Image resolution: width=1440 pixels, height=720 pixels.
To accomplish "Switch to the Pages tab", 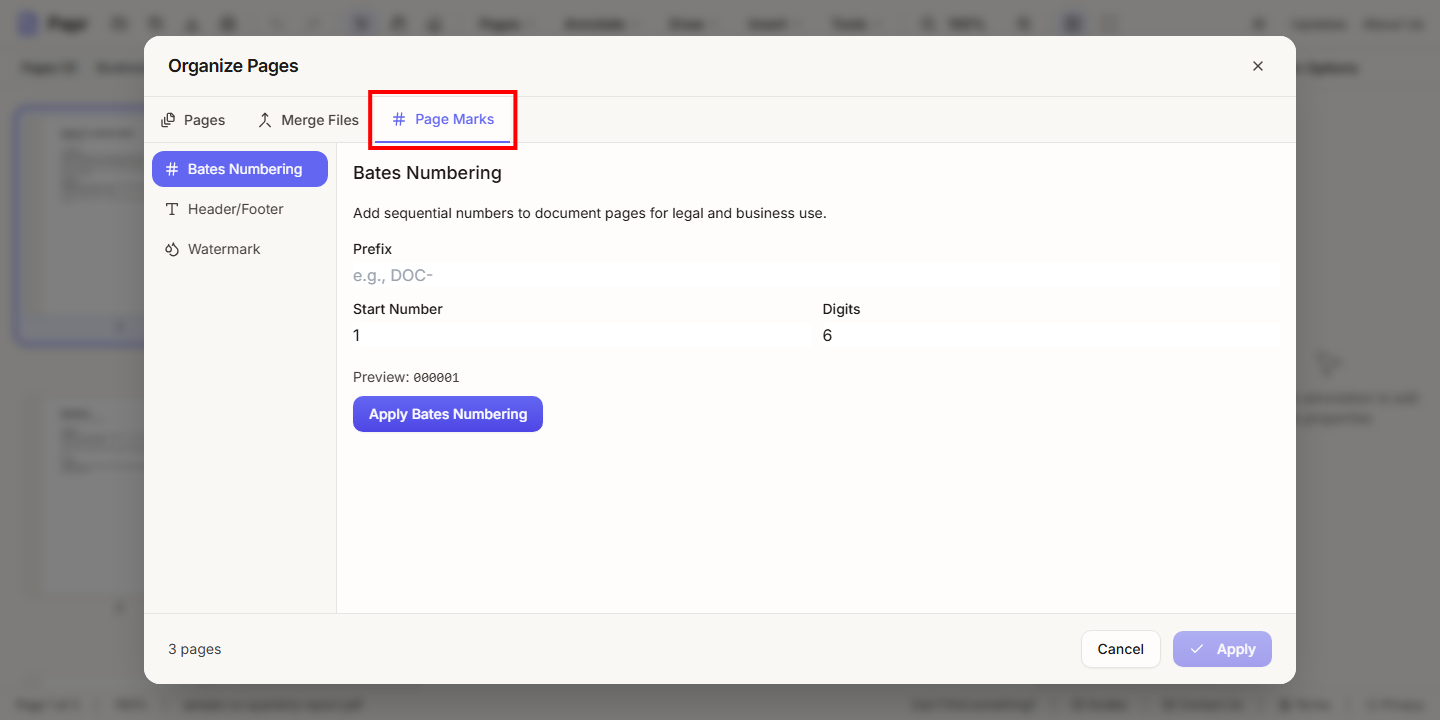I will click(x=193, y=120).
